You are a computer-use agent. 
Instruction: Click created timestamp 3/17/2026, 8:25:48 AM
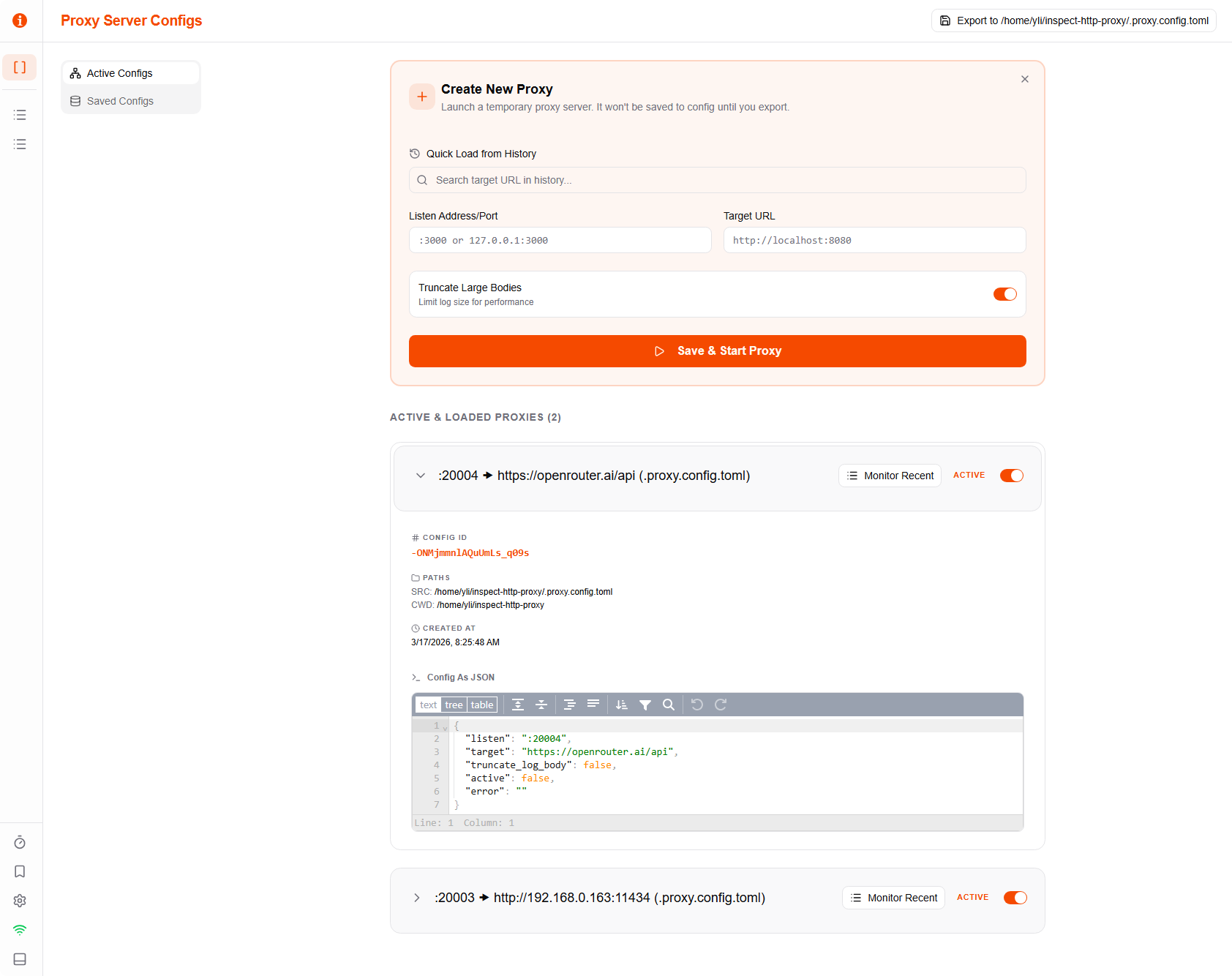tap(455, 642)
